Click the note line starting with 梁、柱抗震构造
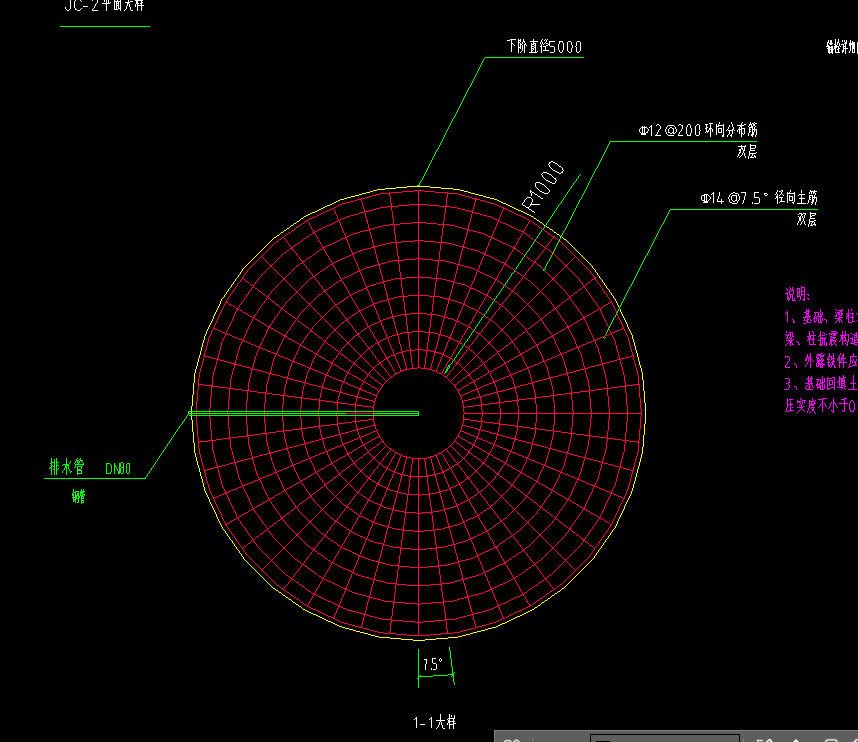 821,339
